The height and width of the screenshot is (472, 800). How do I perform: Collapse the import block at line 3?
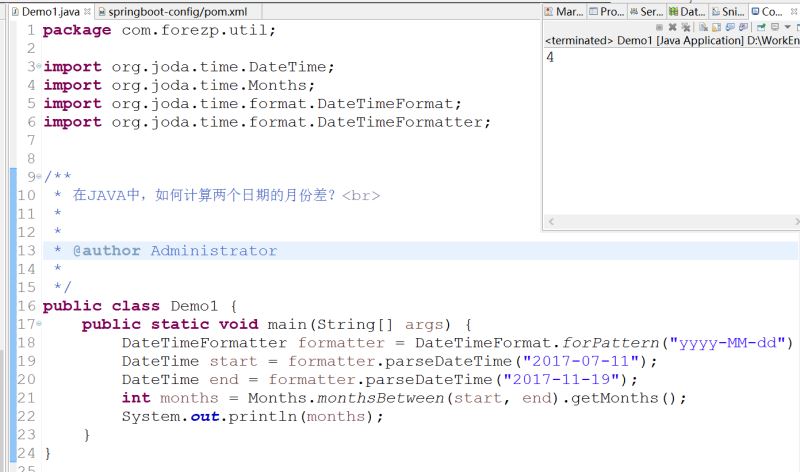(x=39, y=66)
